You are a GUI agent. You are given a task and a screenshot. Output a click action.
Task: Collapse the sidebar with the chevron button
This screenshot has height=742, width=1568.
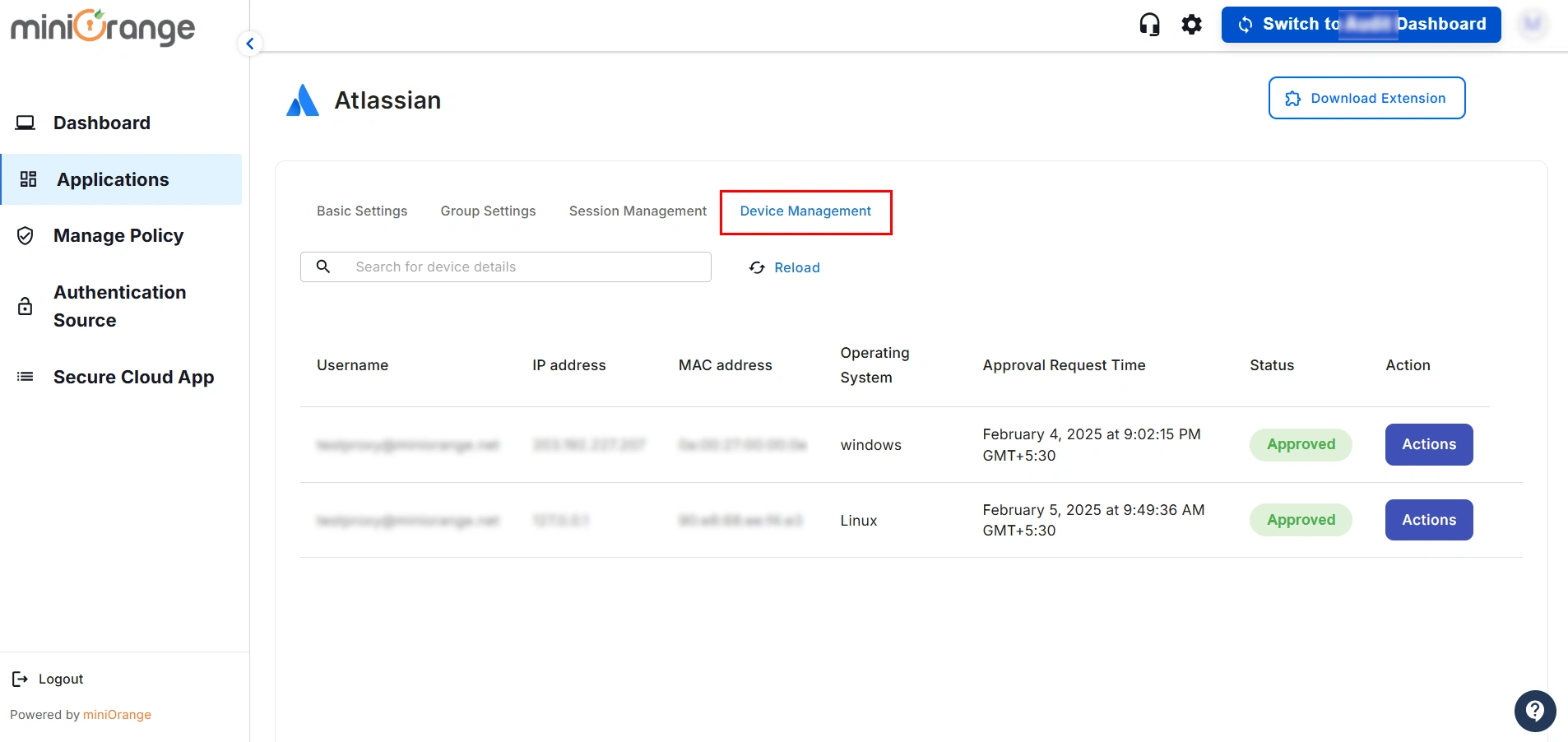point(250,44)
